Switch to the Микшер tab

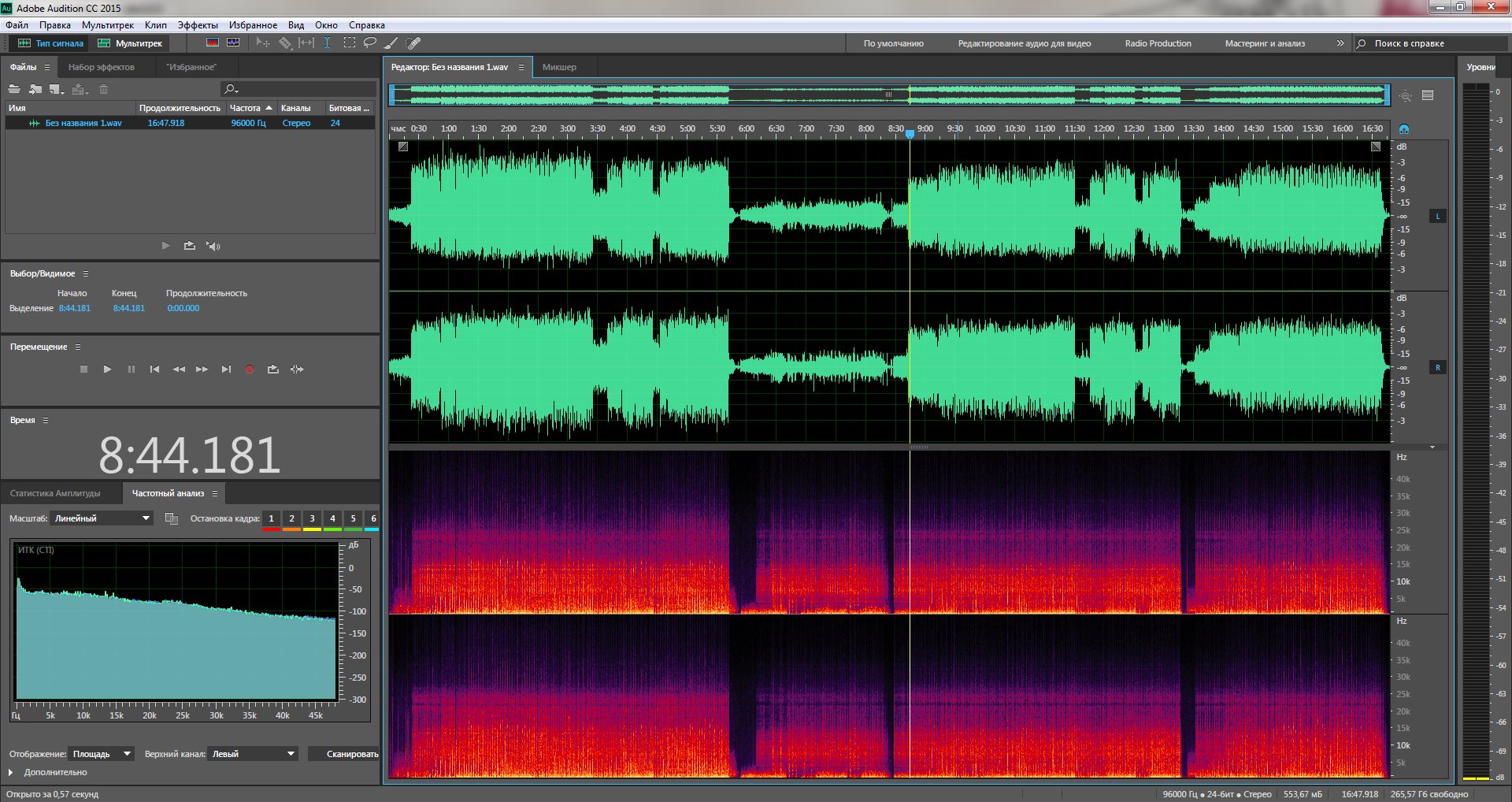click(x=559, y=67)
